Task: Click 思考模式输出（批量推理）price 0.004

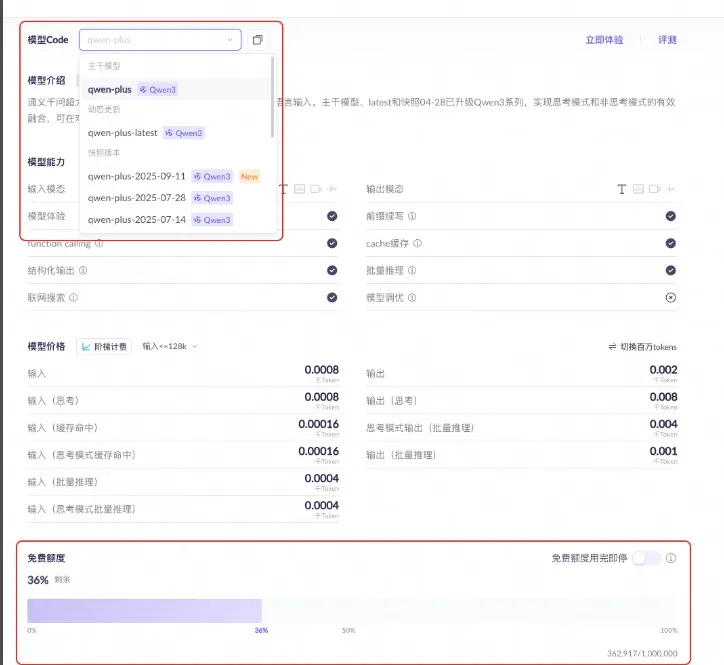Action: 664,424
